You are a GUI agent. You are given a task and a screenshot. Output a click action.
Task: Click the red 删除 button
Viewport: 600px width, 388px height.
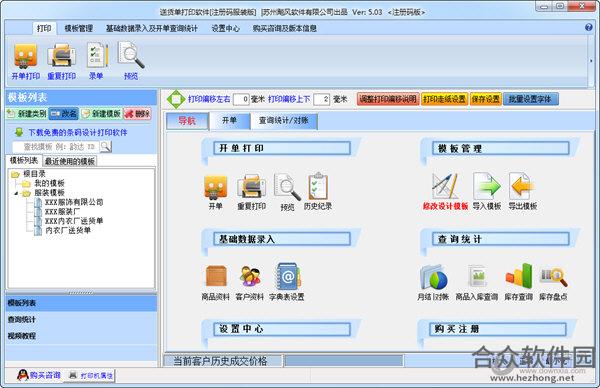click(x=138, y=114)
